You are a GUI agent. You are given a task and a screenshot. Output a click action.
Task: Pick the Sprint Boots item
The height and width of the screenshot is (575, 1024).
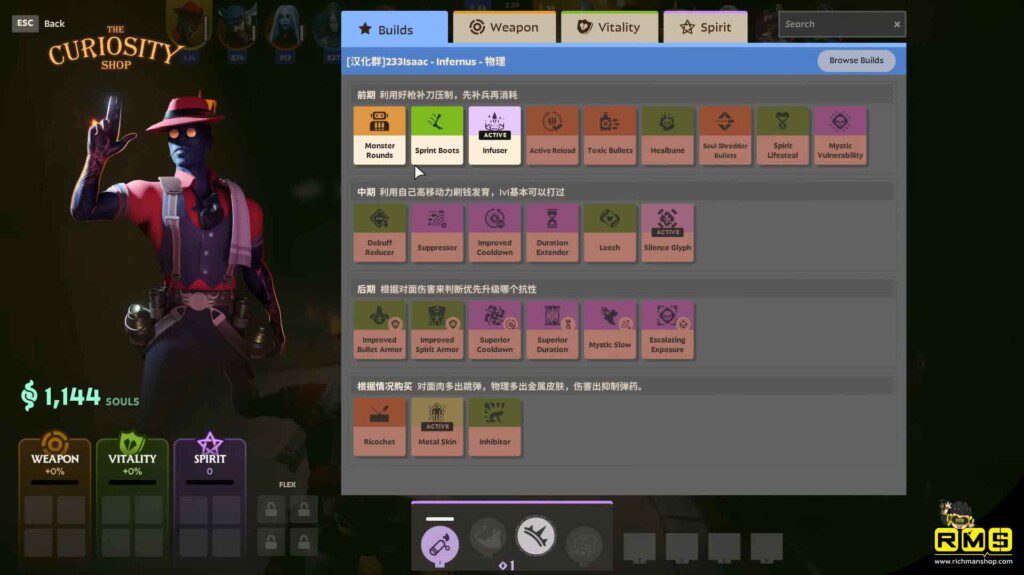click(437, 135)
